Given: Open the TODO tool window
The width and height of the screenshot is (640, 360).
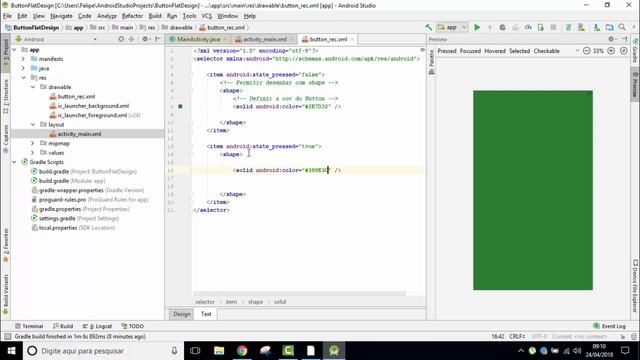Looking at the screenshot, I should point(133,326).
